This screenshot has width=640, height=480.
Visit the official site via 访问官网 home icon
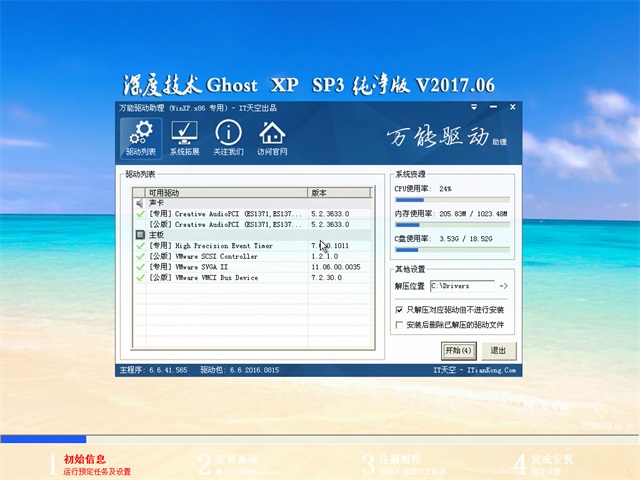click(272, 138)
